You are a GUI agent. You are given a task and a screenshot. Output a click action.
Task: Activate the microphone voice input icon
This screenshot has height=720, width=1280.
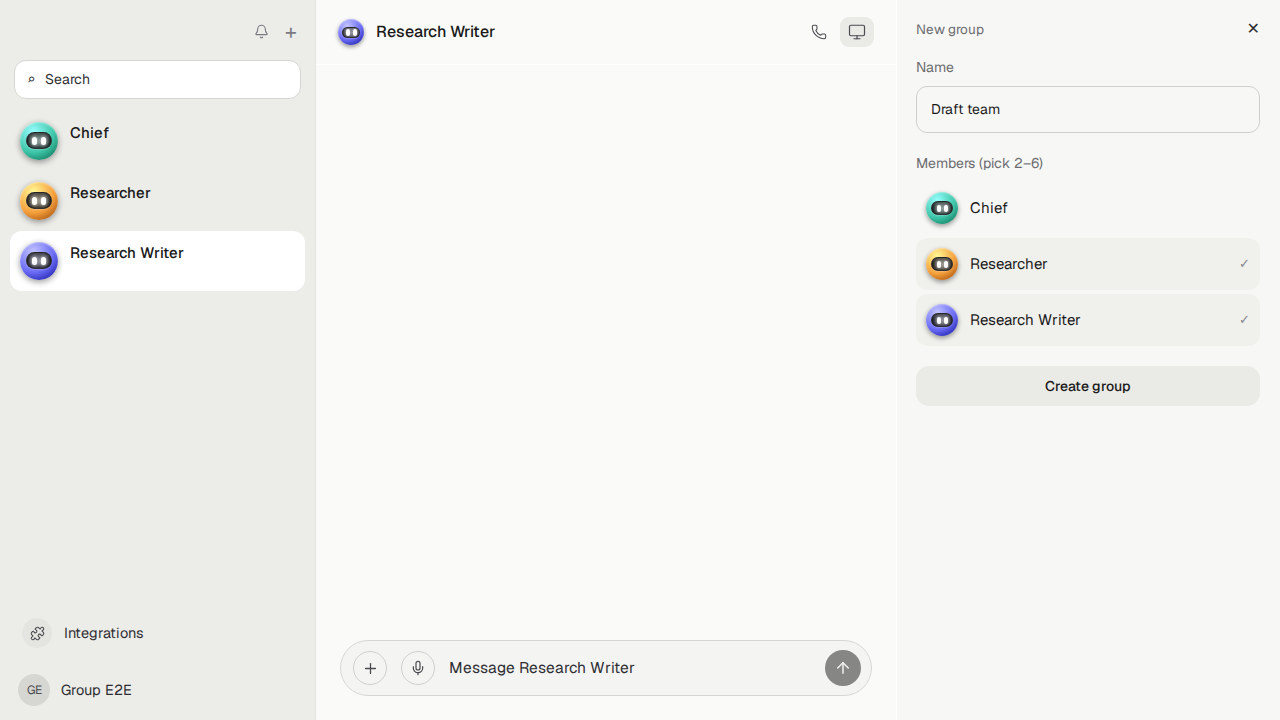(418, 668)
